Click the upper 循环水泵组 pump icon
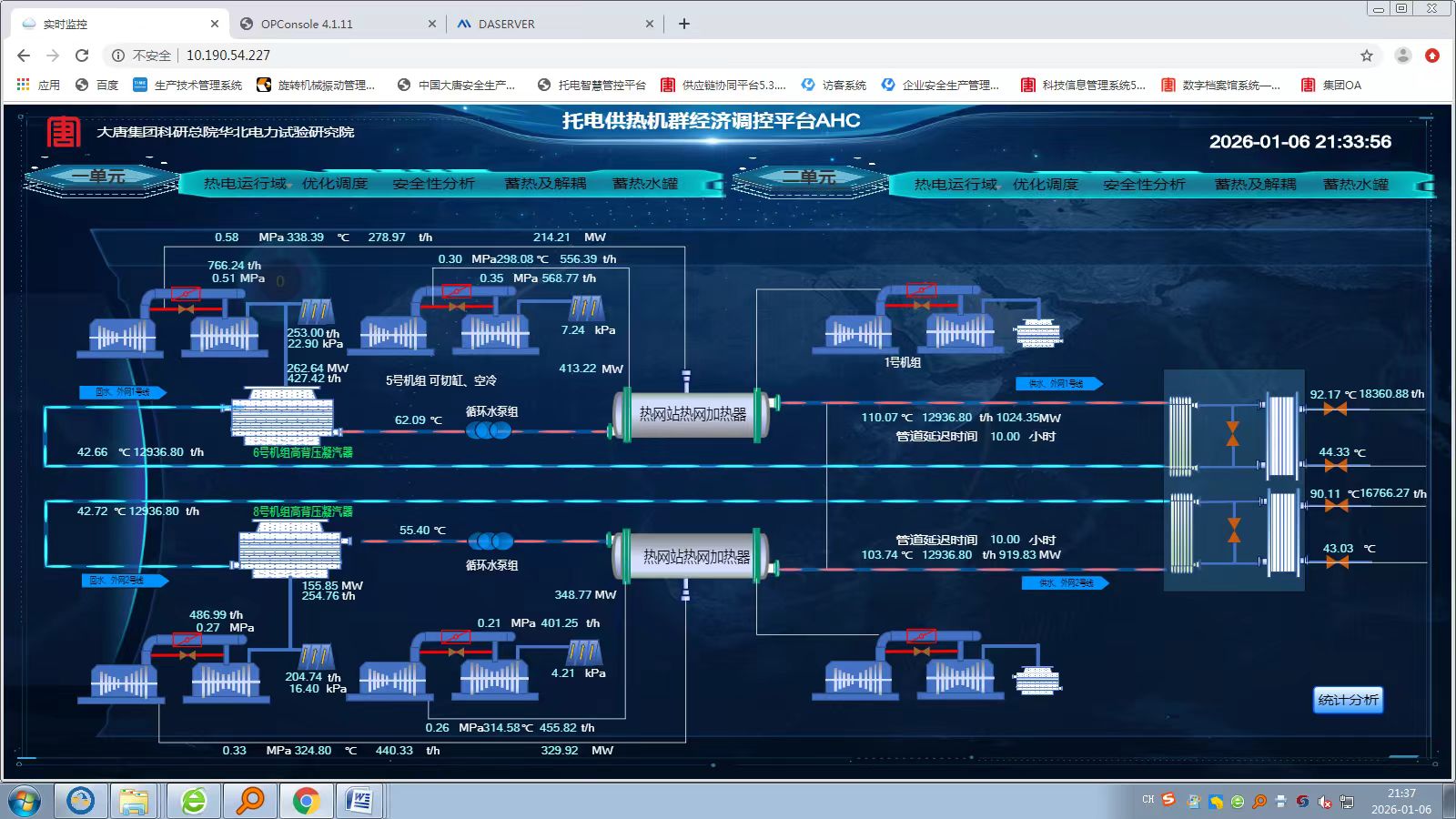 pos(489,430)
